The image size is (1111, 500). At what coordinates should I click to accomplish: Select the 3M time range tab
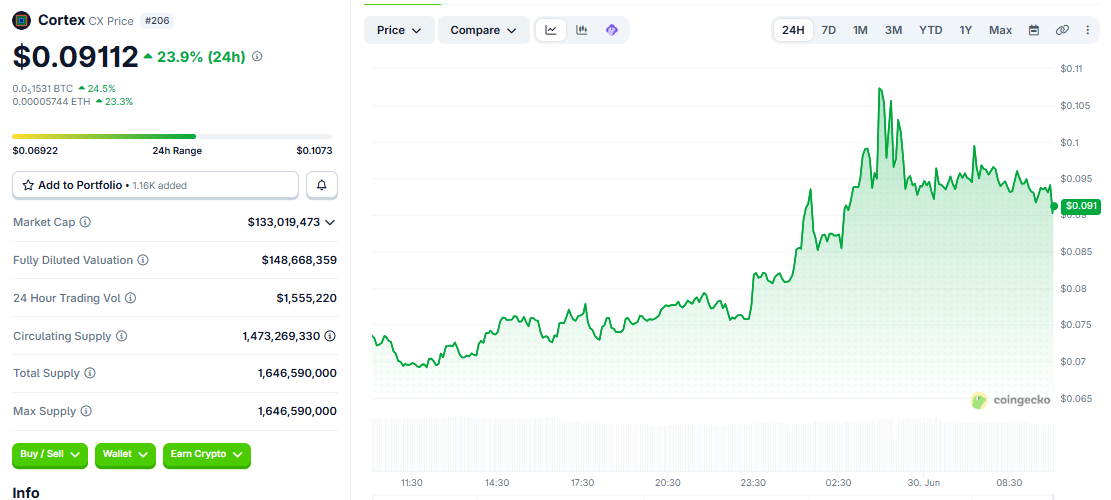(893, 30)
